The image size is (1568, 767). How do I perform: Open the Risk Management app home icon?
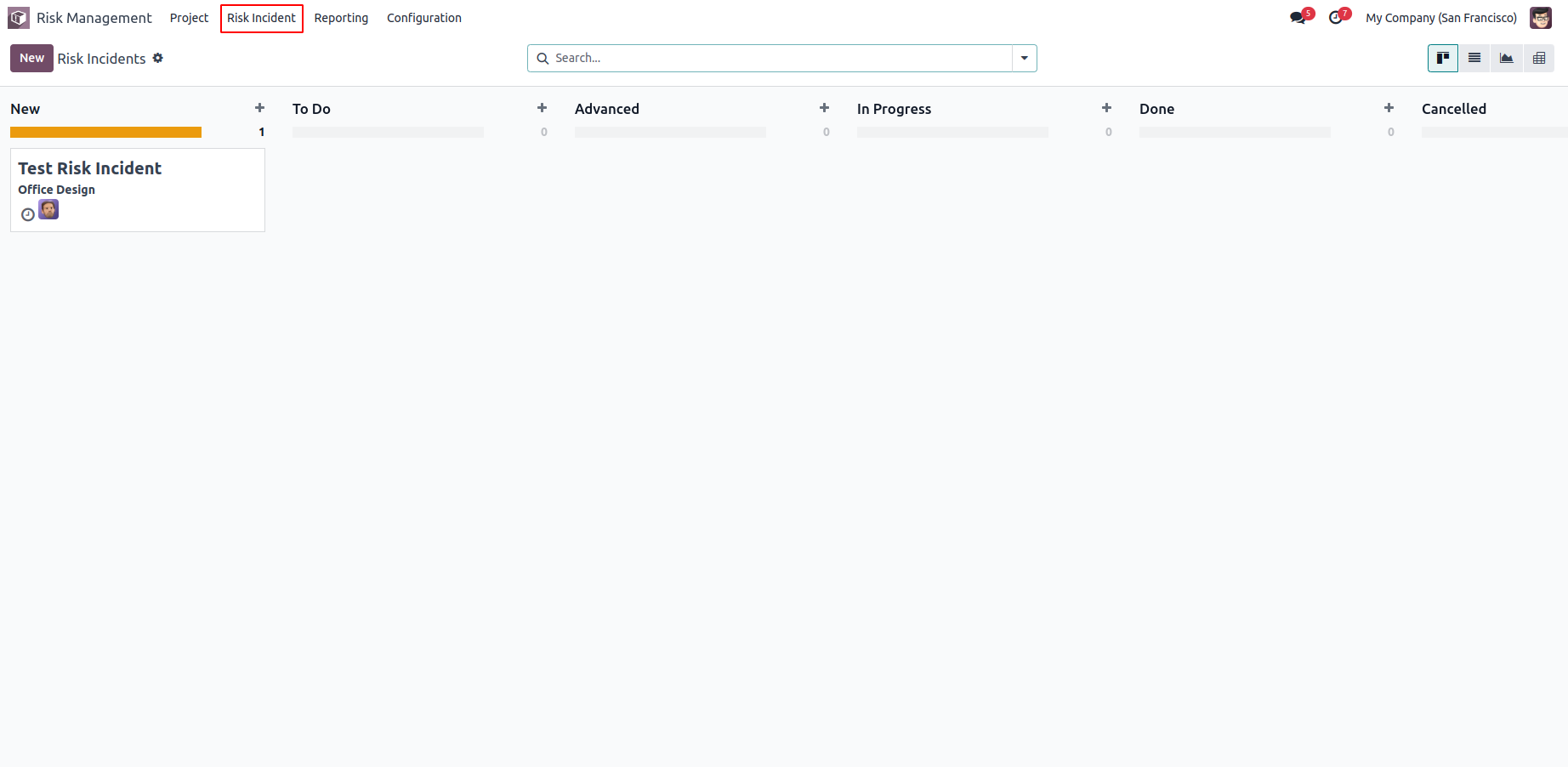tap(19, 18)
